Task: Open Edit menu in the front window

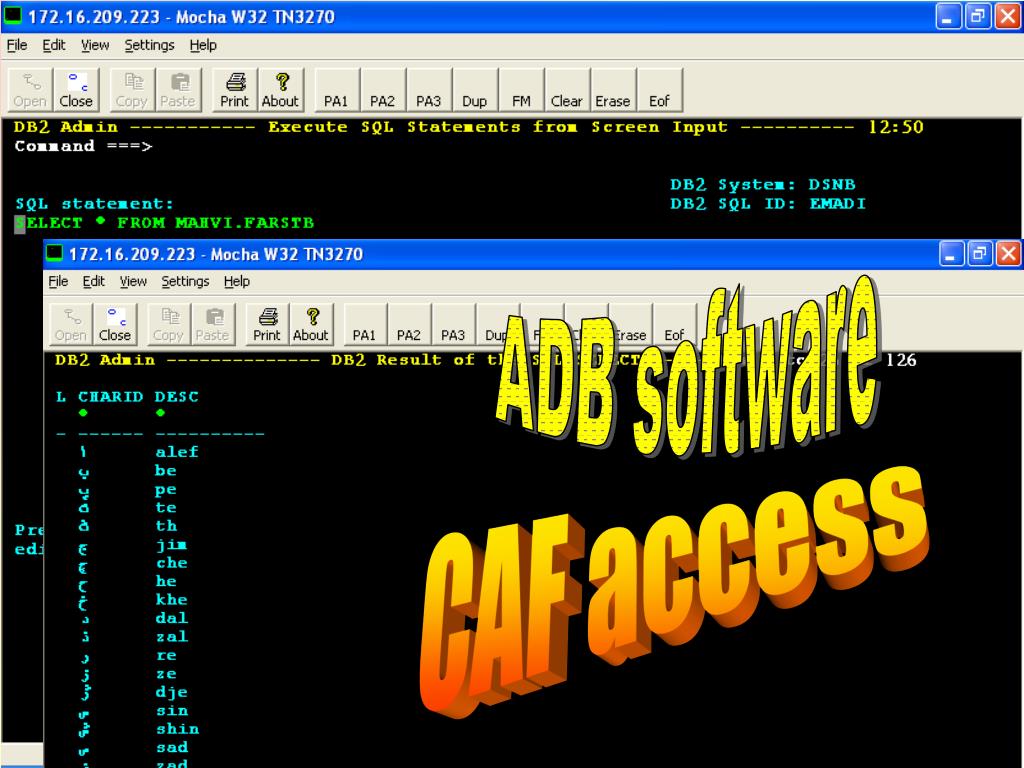Action: click(x=94, y=281)
